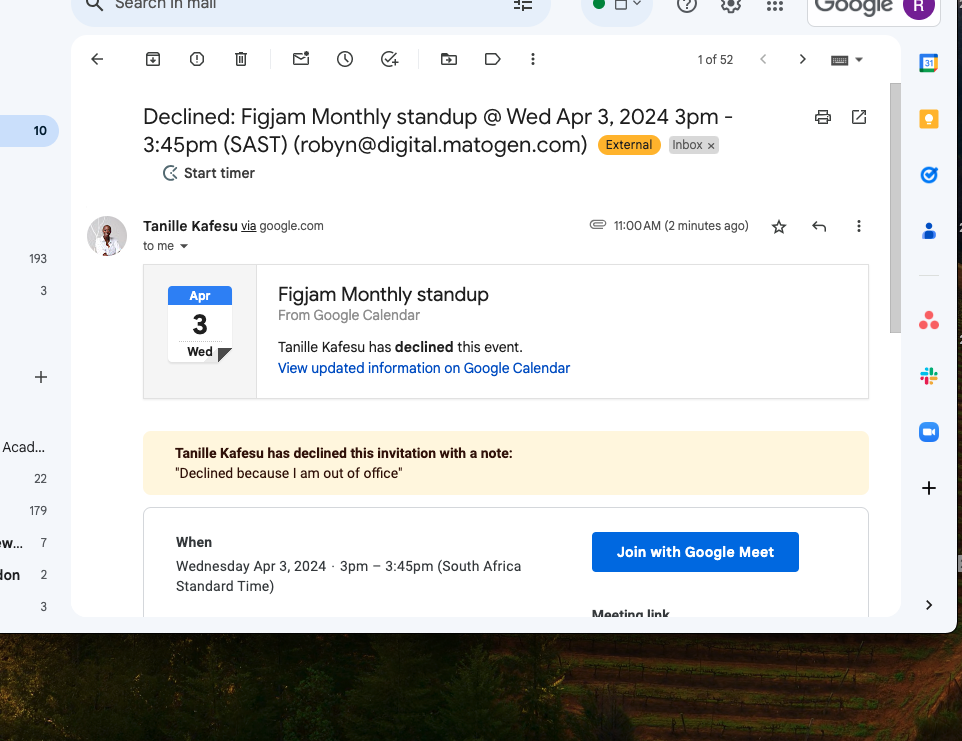The image size is (962, 741).
Task: Delete this email with trash icon
Action: point(241,60)
